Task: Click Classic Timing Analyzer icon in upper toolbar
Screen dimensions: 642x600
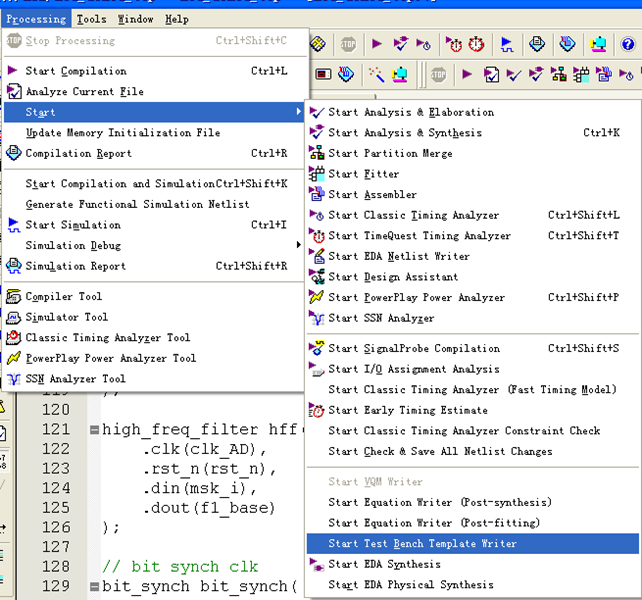Action: coord(424,43)
